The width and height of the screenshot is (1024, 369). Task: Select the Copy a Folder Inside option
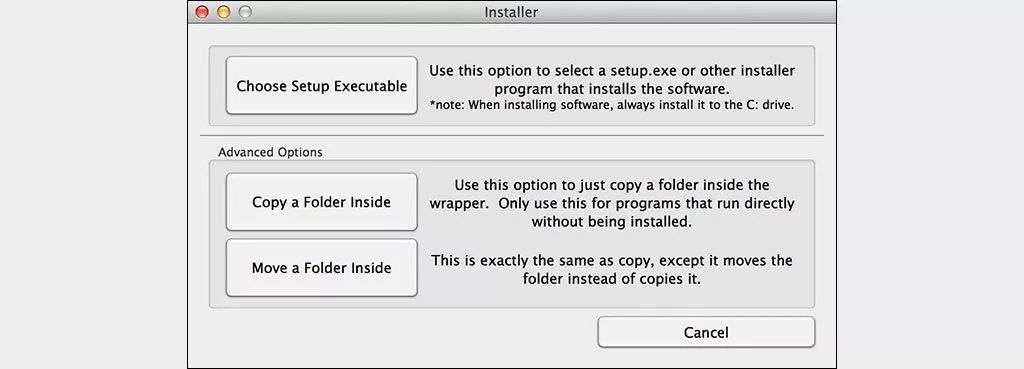[x=321, y=202]
